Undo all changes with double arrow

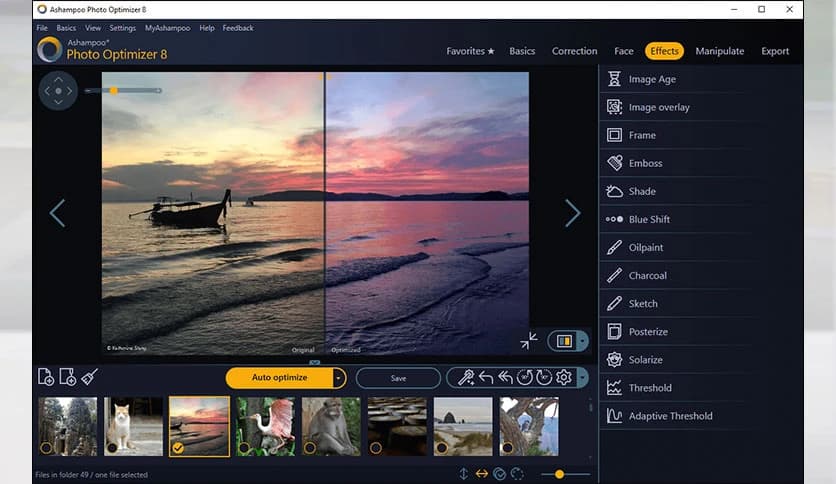click(505, 377)
